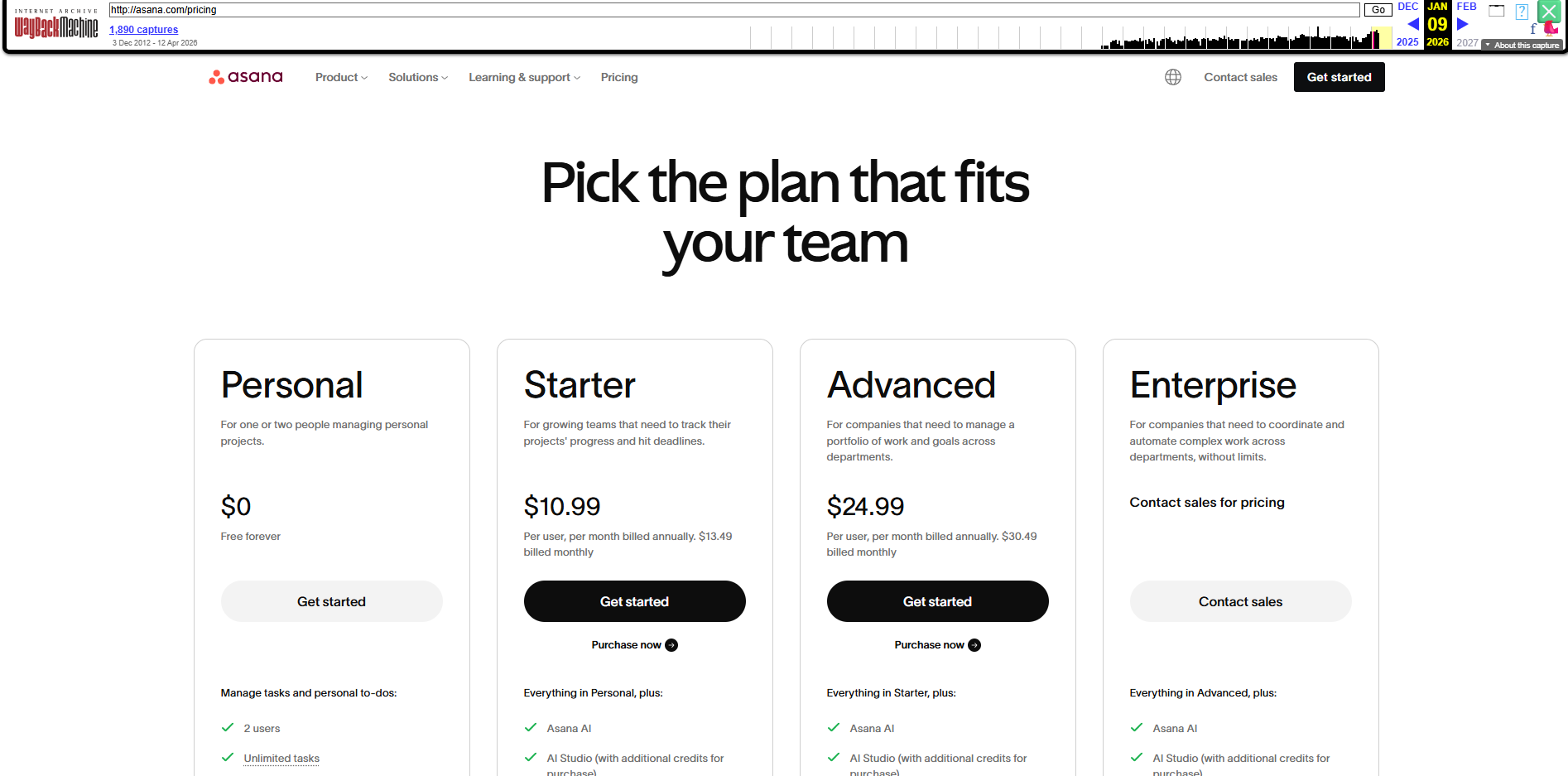1568x776 pixels.
Task: Share this capture via the bird icon
Action: 1550,27
